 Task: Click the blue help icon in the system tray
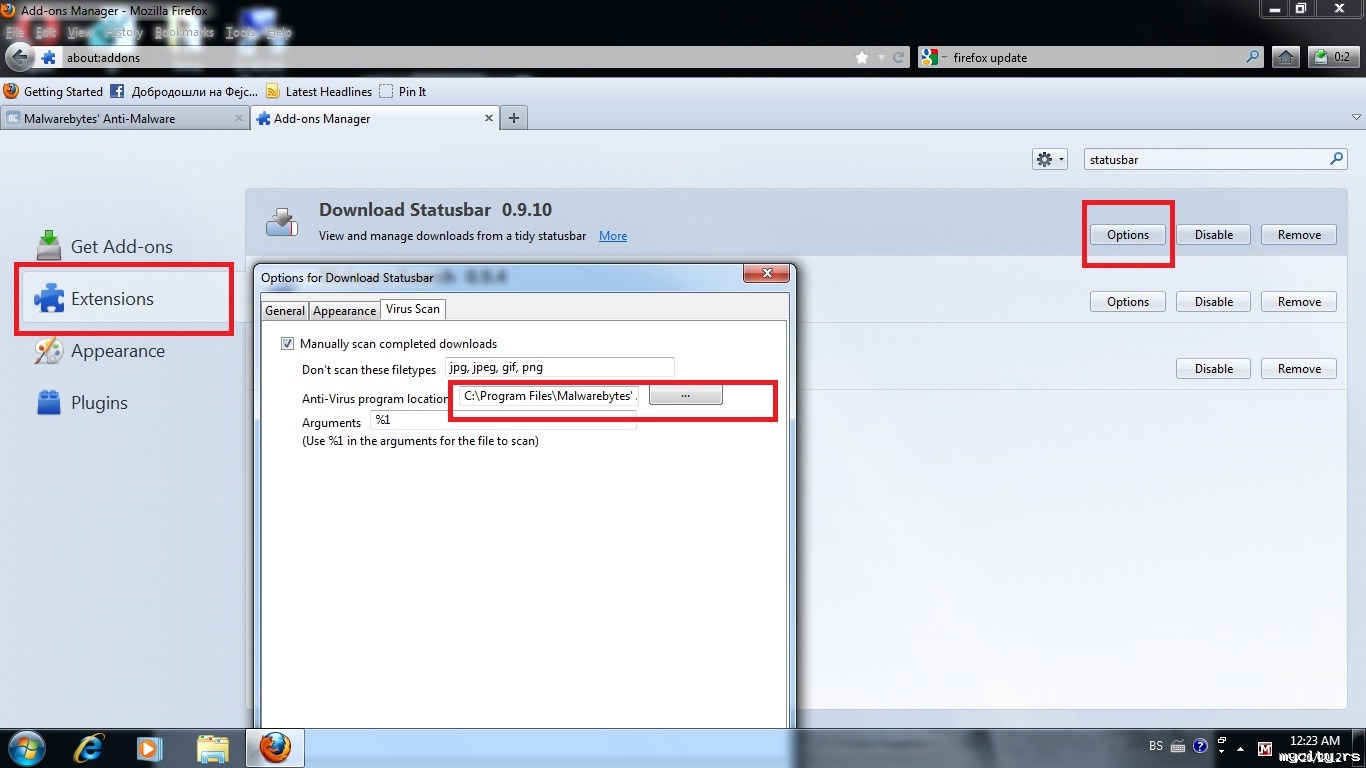pyautogui.click(x=1200, y=746)
